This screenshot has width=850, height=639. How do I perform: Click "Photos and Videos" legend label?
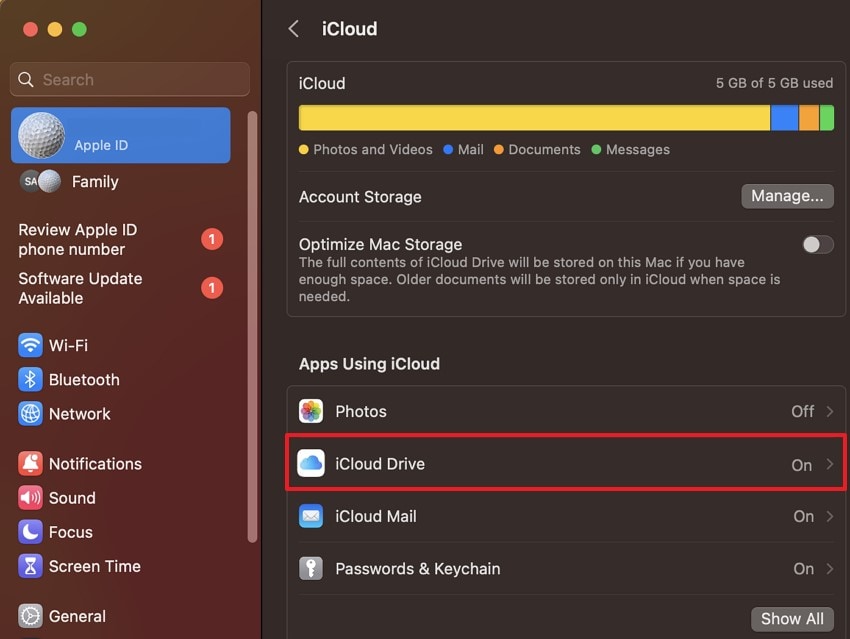pos(373,150)
